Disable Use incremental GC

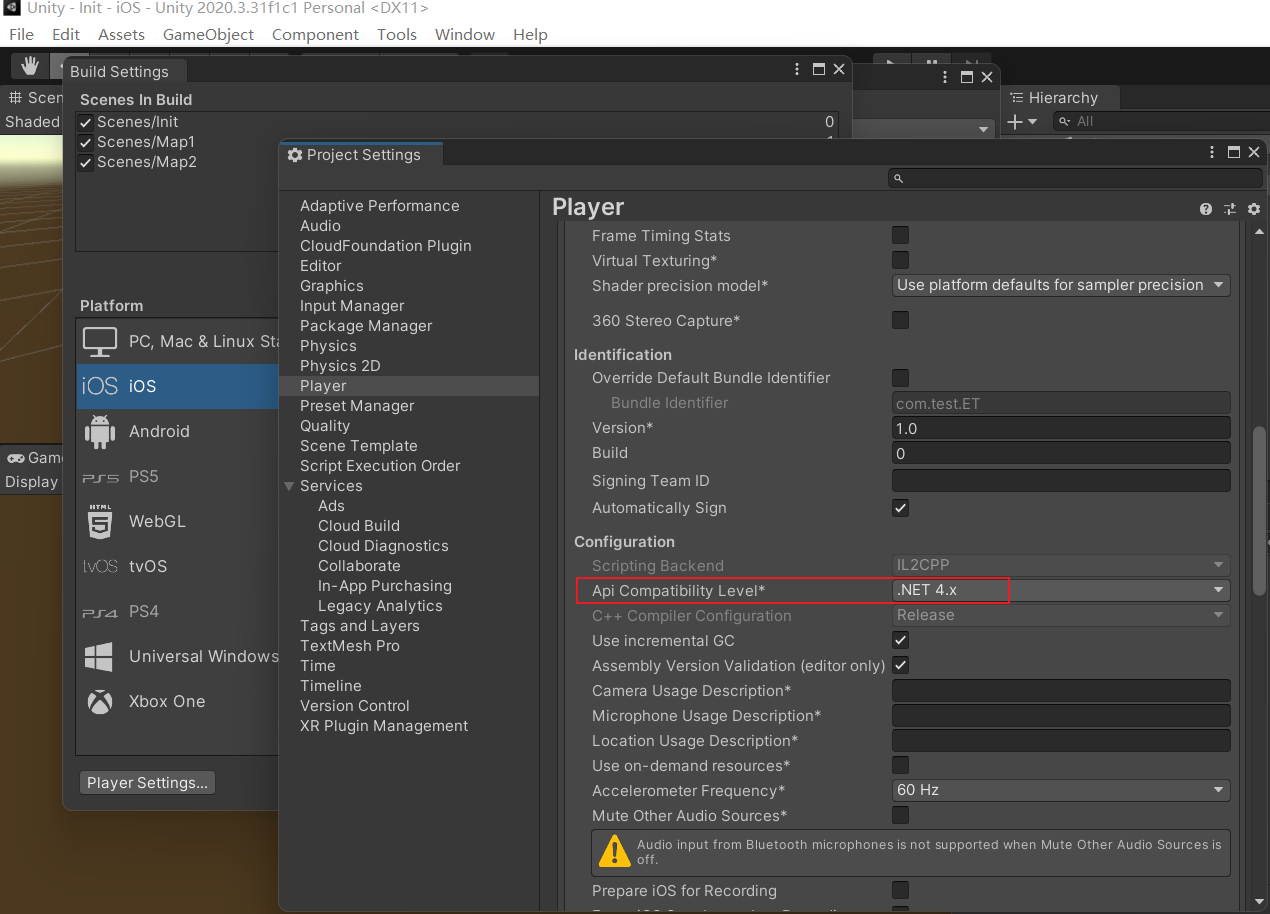coord(900,640)
